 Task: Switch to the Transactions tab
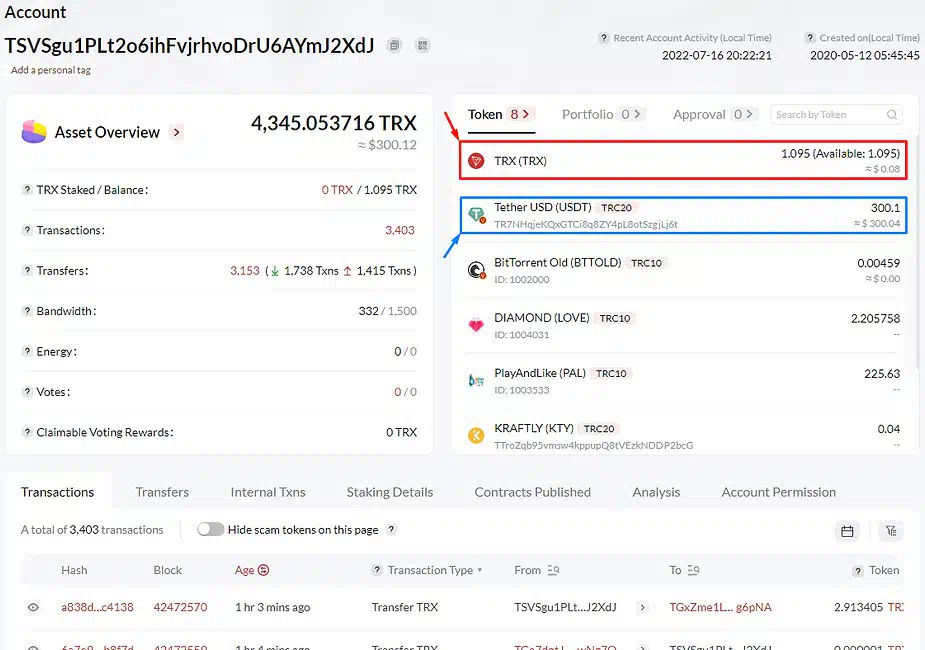pyautogui.click(x=58, y=492)
